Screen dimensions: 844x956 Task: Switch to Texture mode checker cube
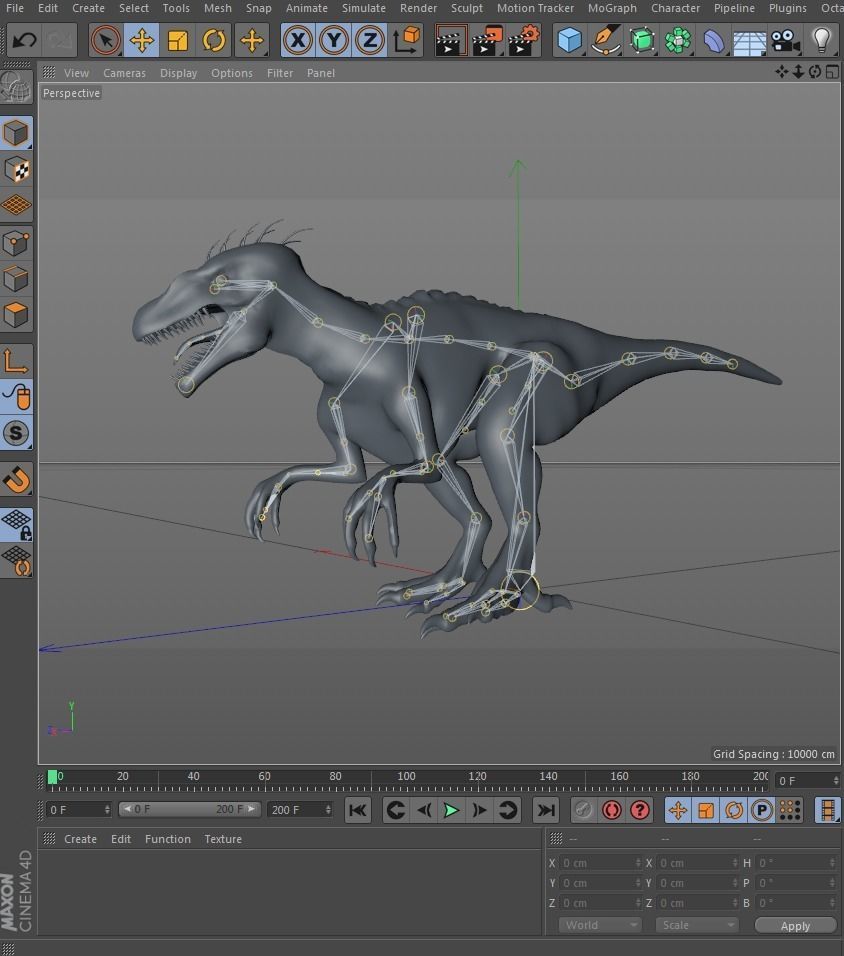coord(16,169)
